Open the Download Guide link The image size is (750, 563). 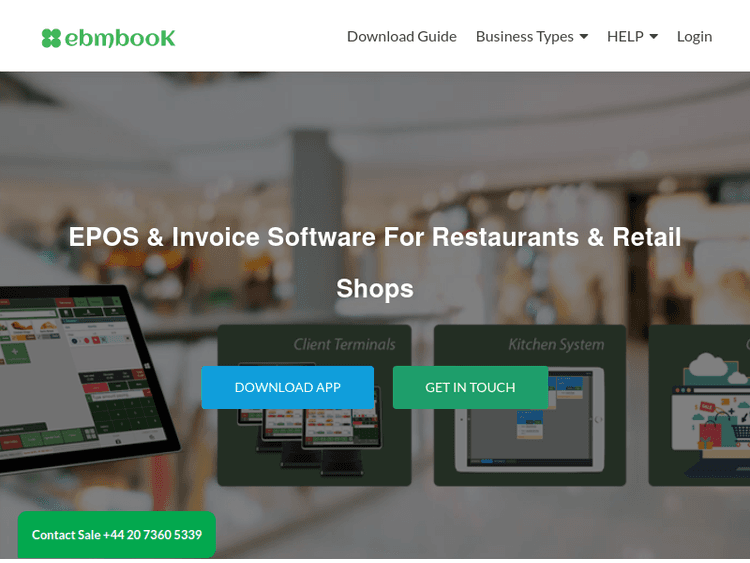(401, 37)
